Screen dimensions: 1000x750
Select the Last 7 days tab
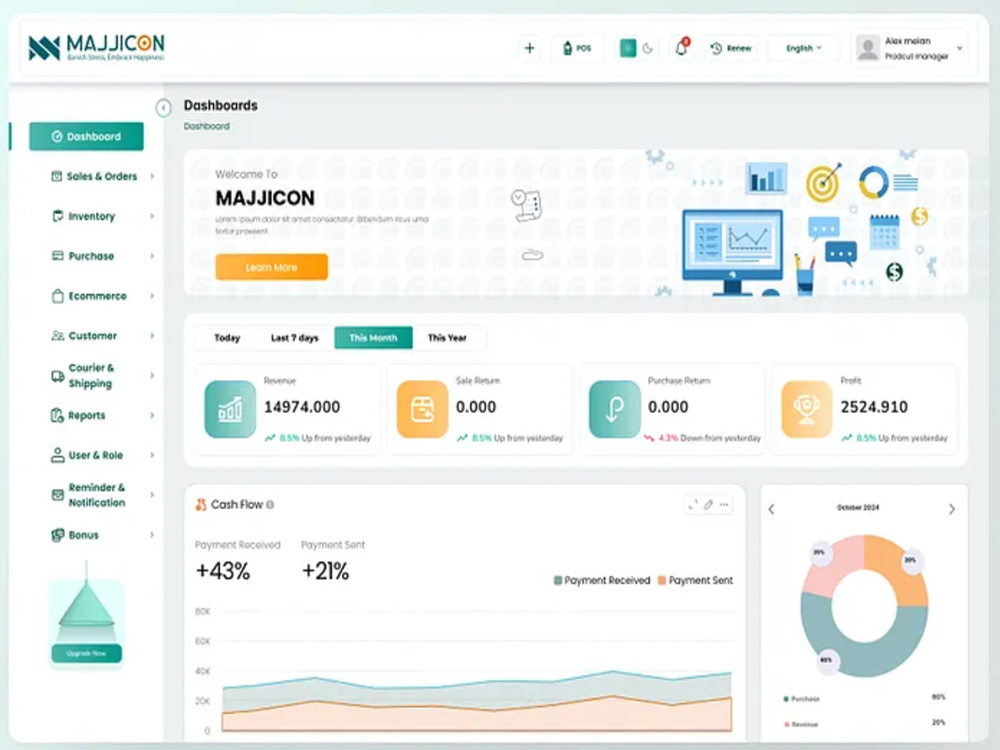coord(295,338)
